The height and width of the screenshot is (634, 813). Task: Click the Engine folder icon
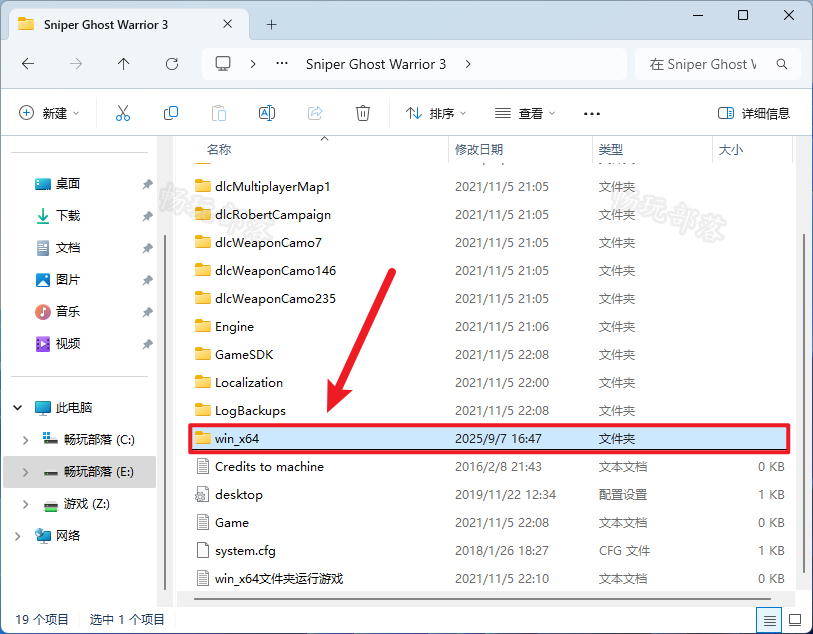[203, 326]
